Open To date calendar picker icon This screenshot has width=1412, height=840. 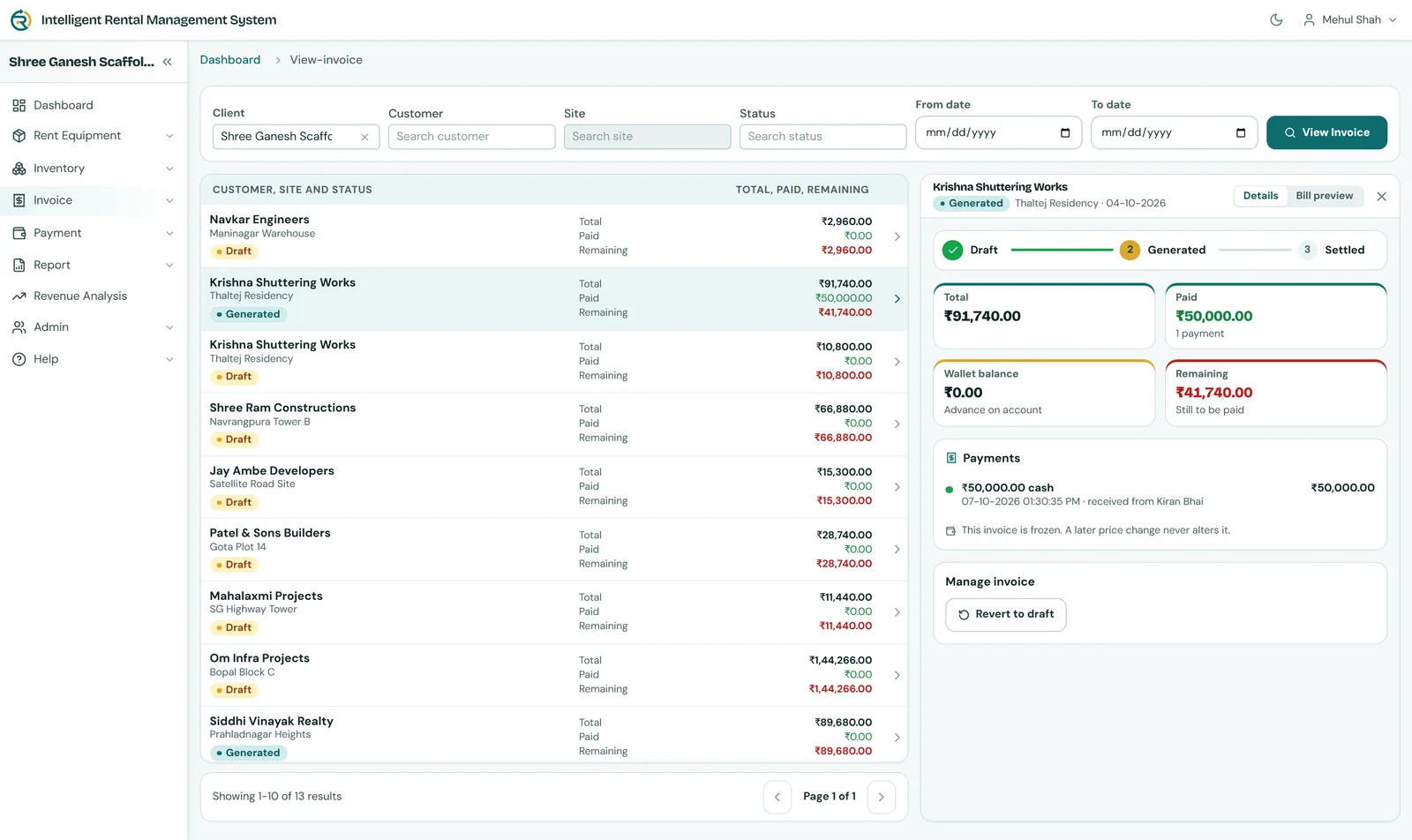pyautogui.click(x=1241, y=133)
